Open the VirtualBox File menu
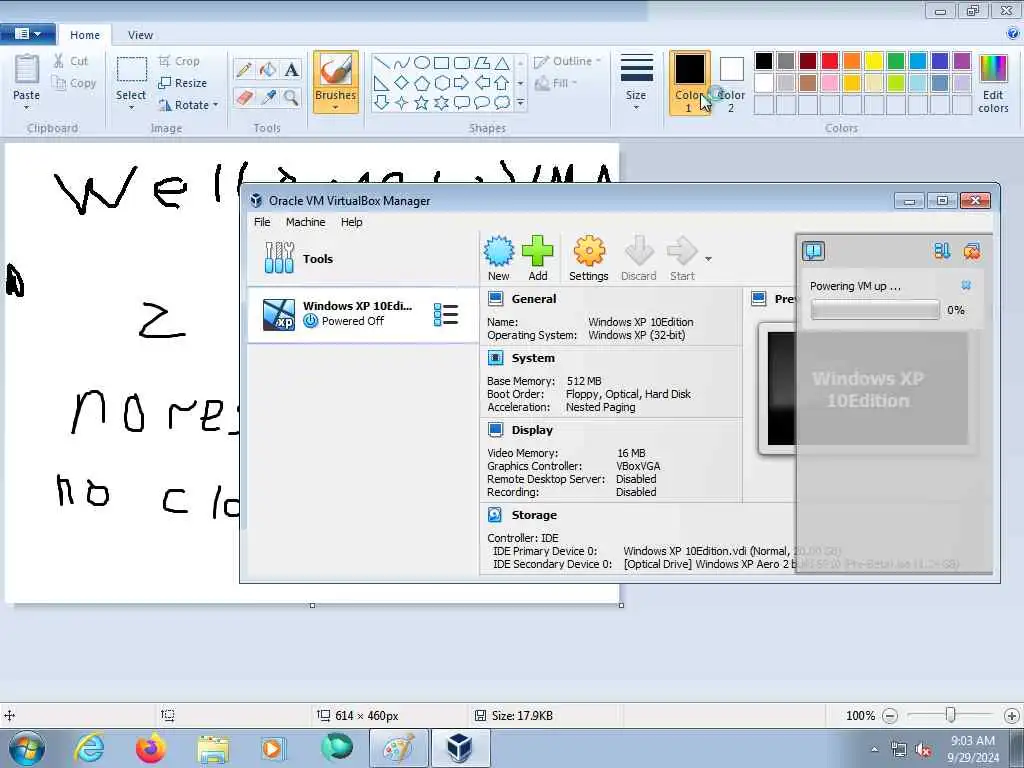The width and height of the screenshot is (1024, 768). pos(262,222)
